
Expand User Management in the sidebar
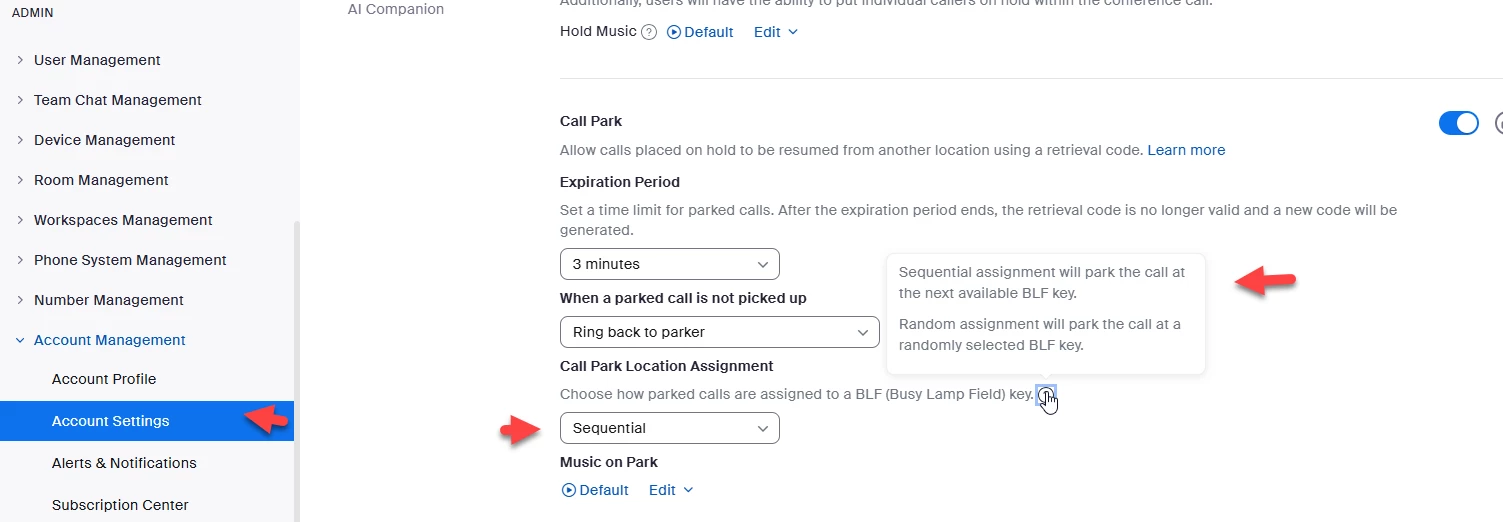click(97, 60)
